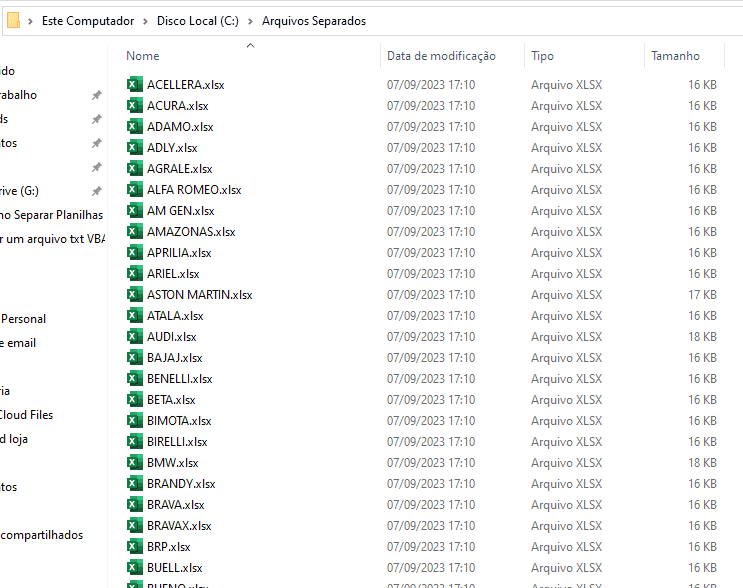743x588 pixels.
Task: Expand the chevron after 'Este Computador' breadcrumb
Action: coord(146,21)
